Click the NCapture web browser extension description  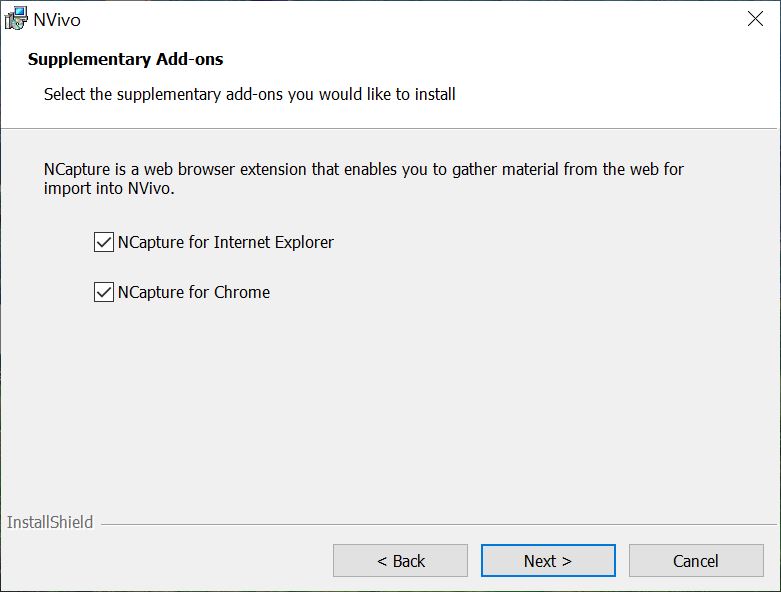(364, 179)
